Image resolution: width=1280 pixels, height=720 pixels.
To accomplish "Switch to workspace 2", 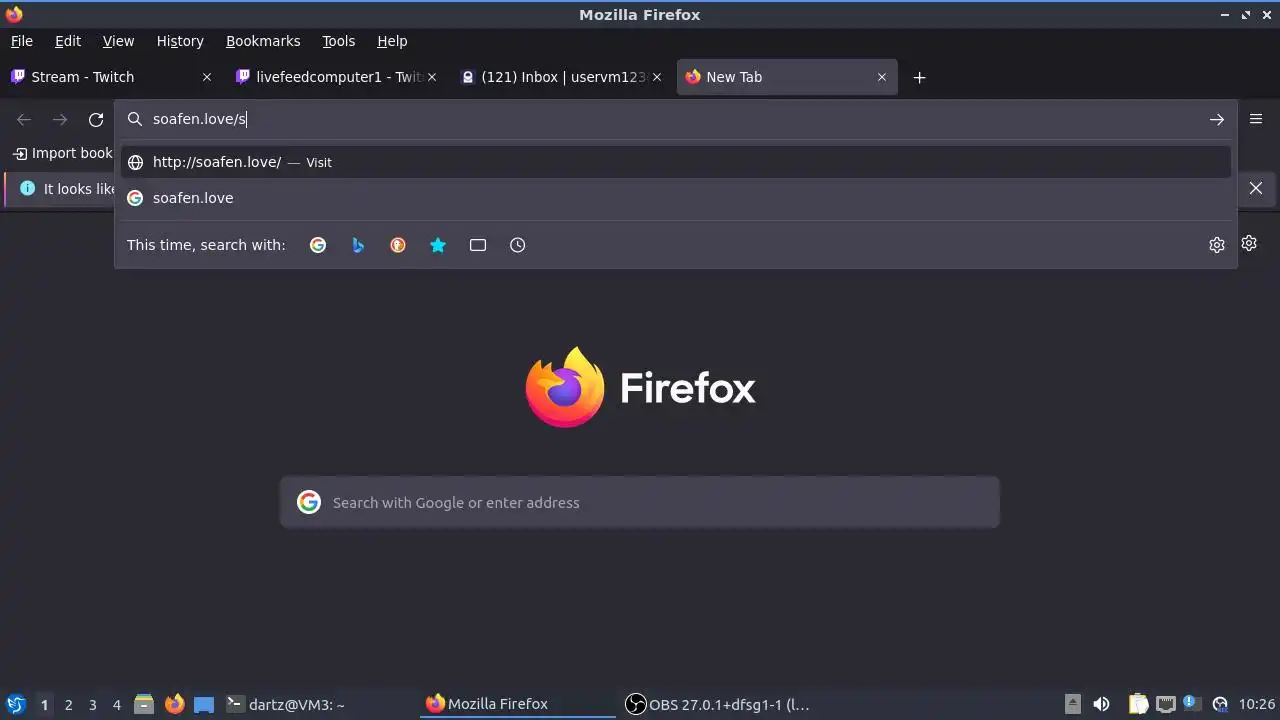I will pos(68,704).
